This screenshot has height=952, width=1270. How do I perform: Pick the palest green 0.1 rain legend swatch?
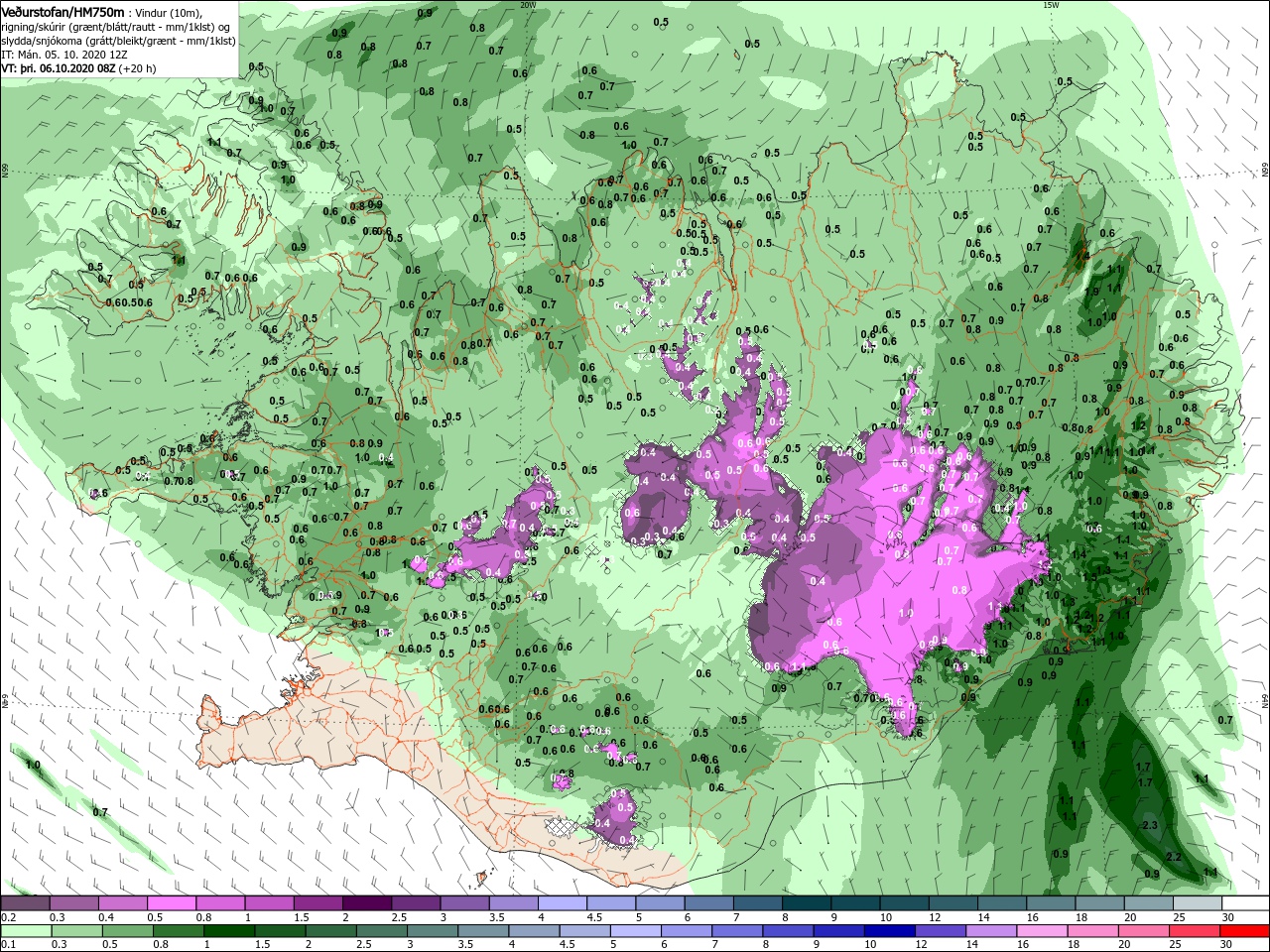tap(25, 931)
